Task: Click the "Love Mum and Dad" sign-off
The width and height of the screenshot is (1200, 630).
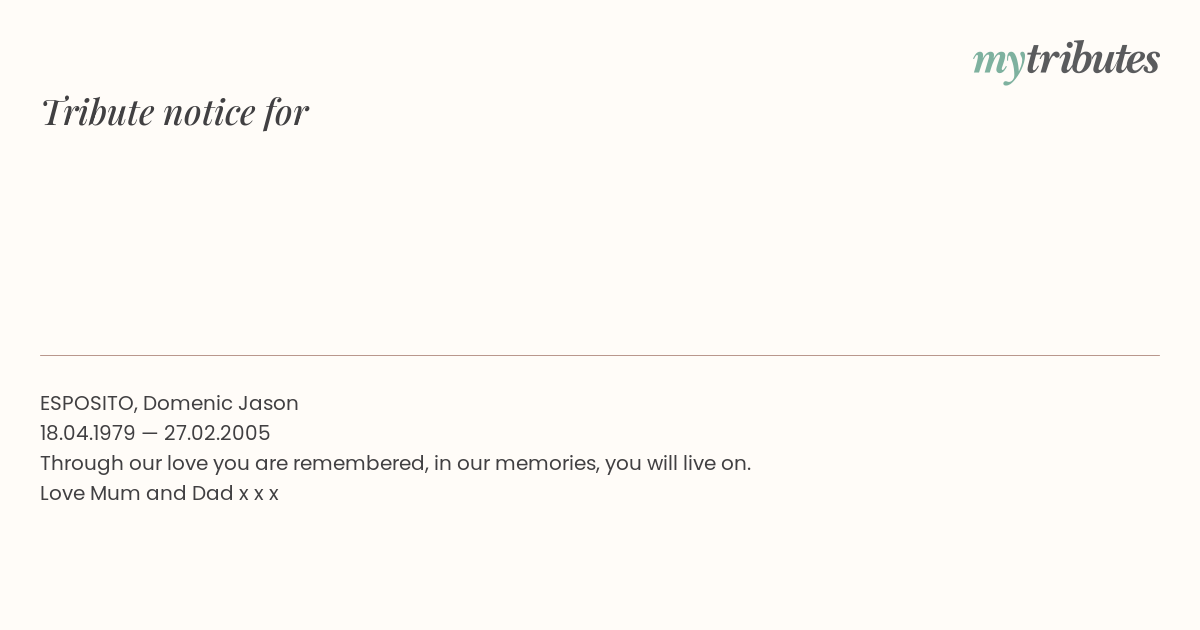Action: pos(137,493)
